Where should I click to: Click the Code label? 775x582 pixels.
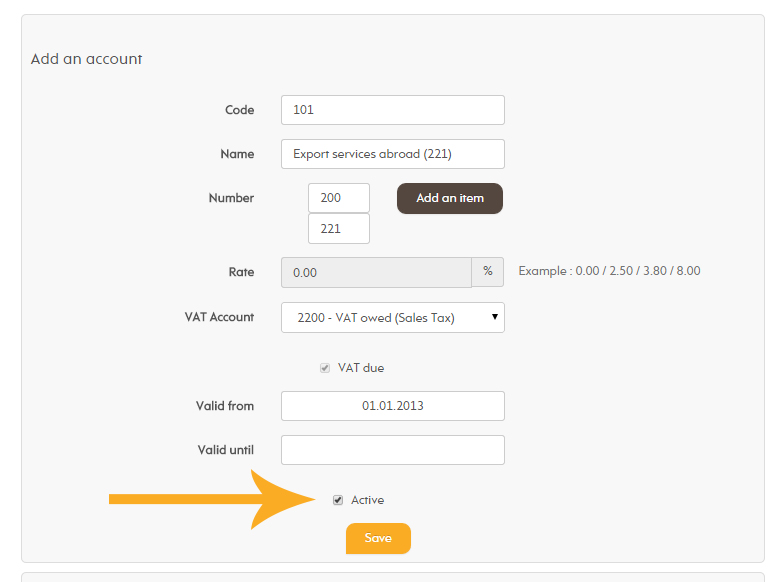tap(240, 110)
